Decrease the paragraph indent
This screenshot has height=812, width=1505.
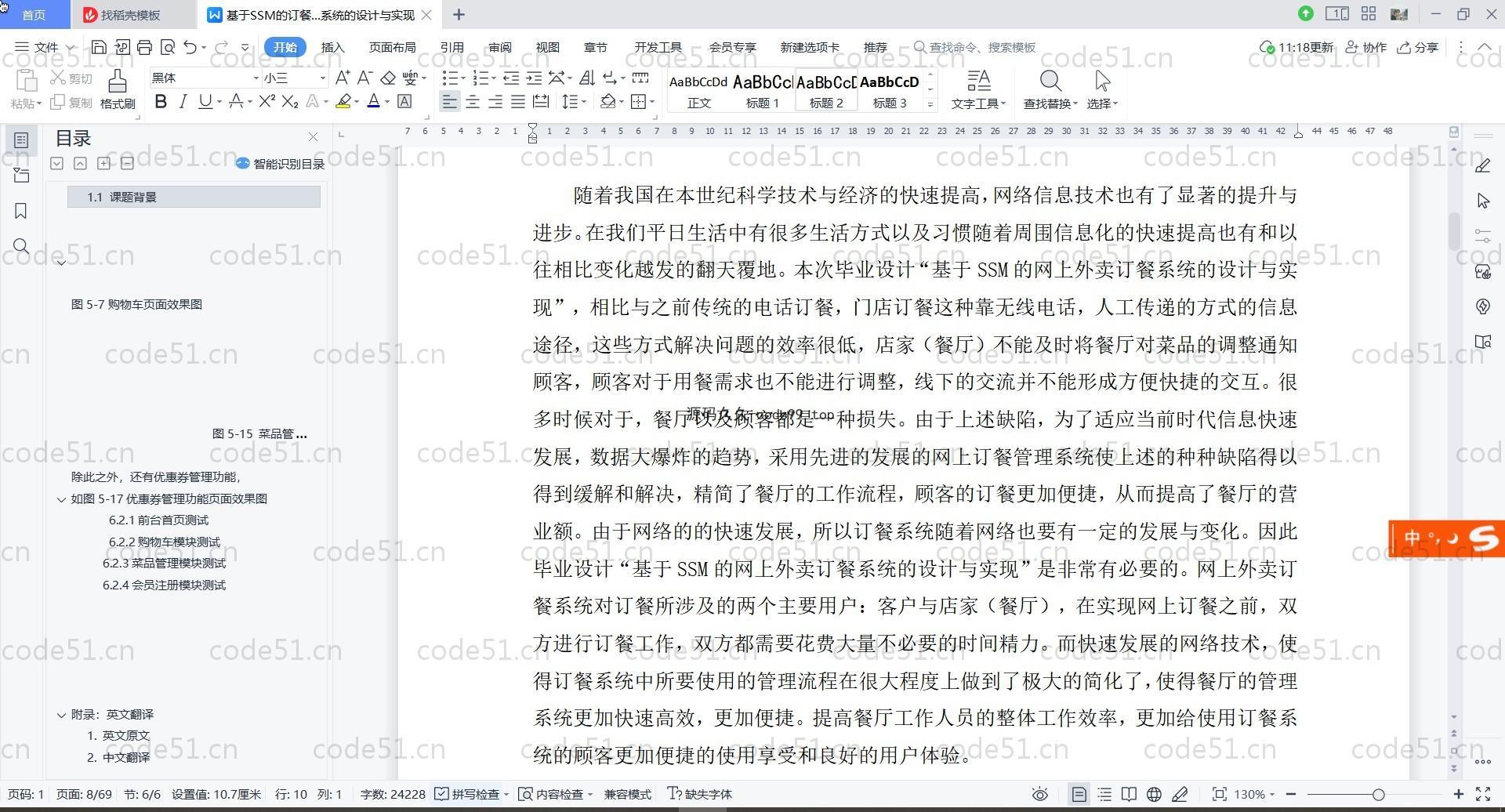click(511, 78)
